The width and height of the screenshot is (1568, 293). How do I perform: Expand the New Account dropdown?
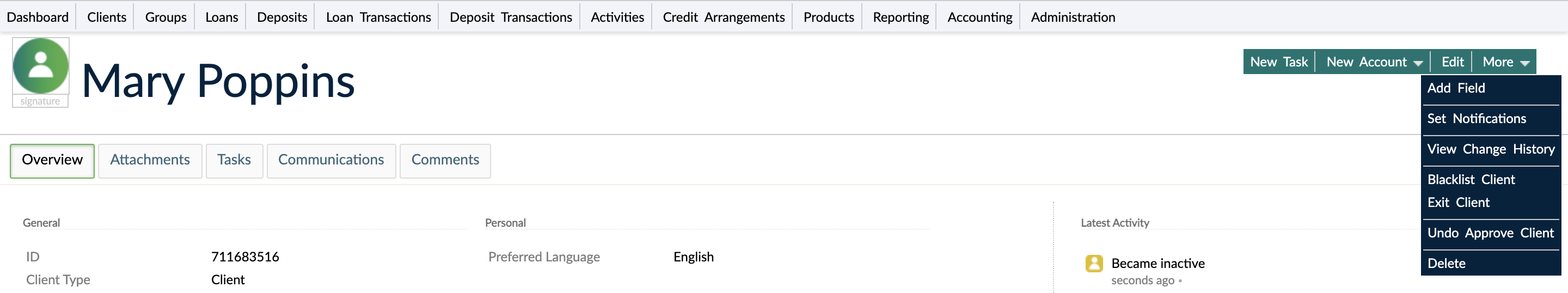tap(1373, 62)
